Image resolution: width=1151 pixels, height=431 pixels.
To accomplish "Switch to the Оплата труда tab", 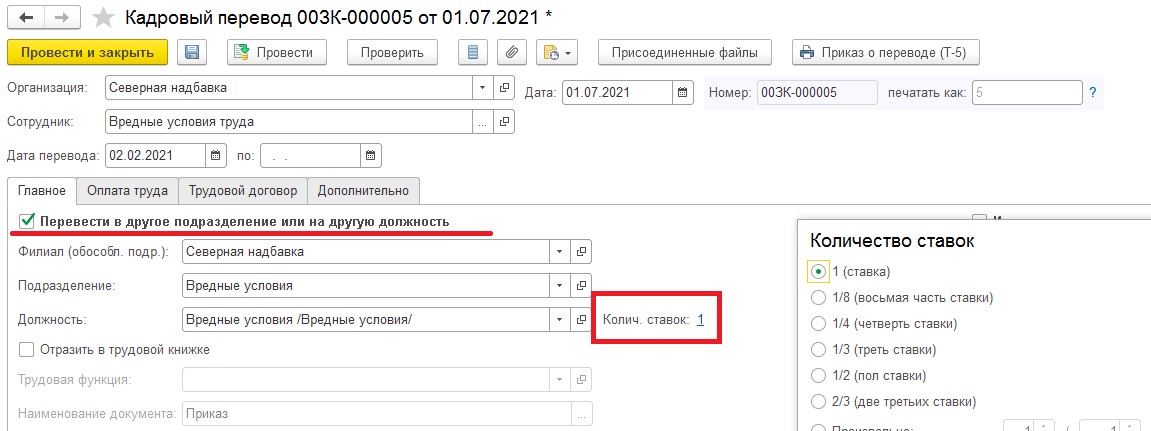I will click(x=127, y=190).
